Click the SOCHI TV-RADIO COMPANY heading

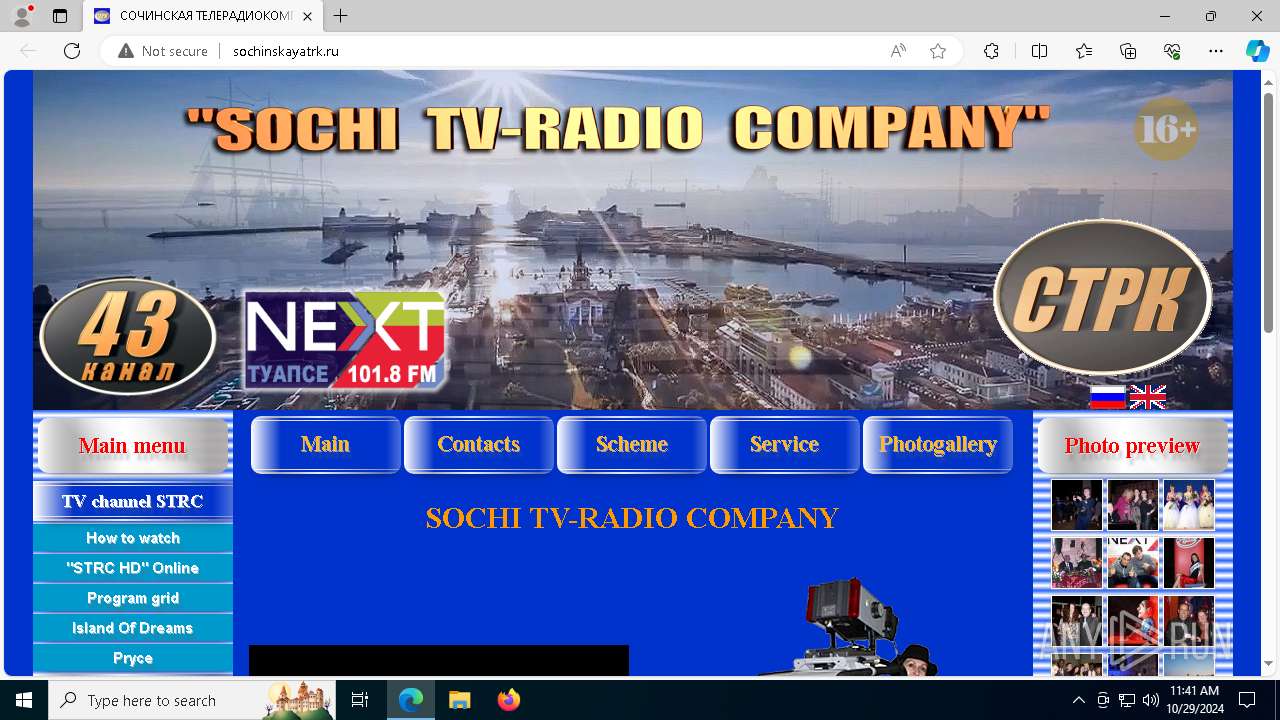[632, 518]
